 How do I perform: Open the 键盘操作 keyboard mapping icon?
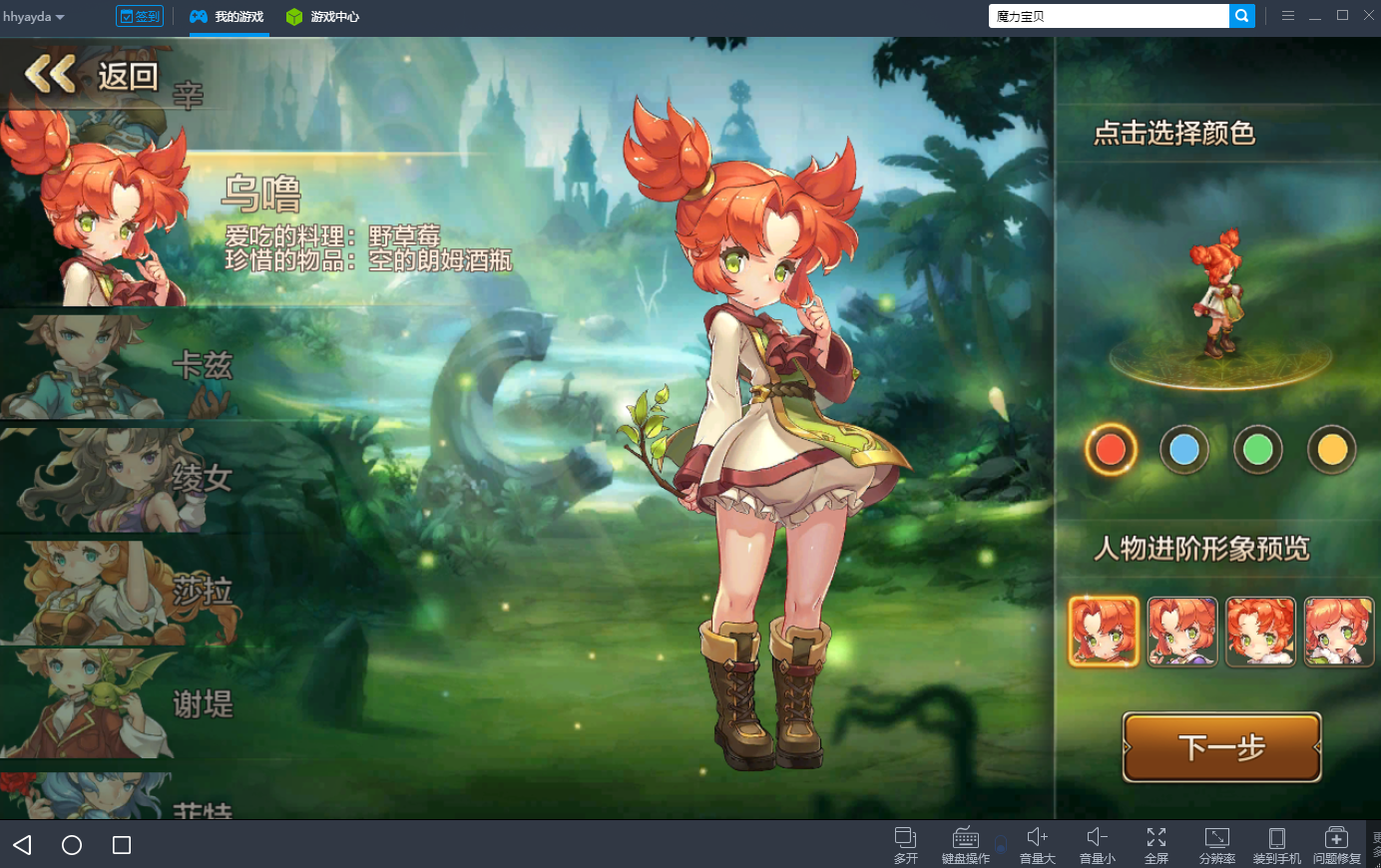966,844
